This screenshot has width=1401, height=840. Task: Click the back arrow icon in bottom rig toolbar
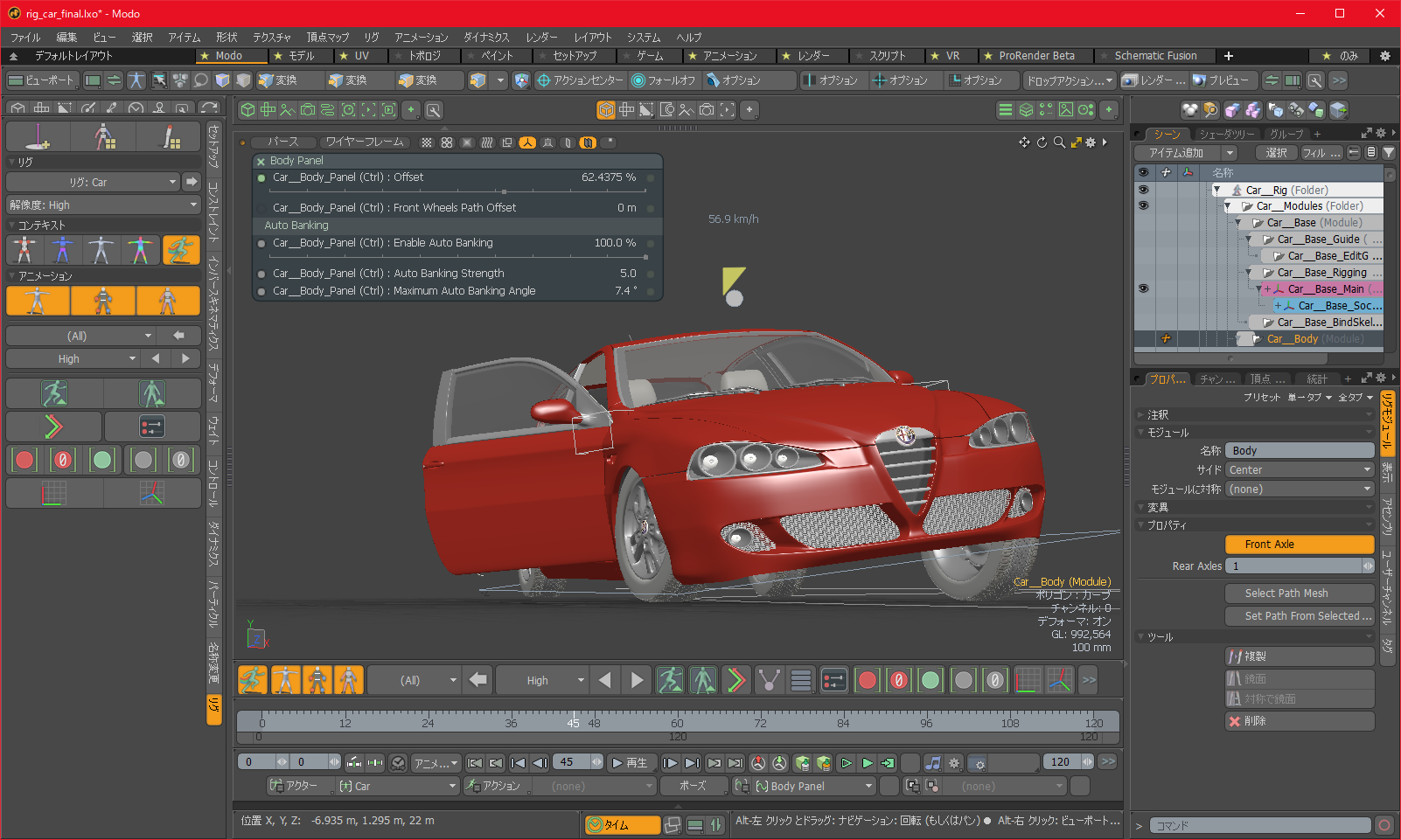point(477,680)
